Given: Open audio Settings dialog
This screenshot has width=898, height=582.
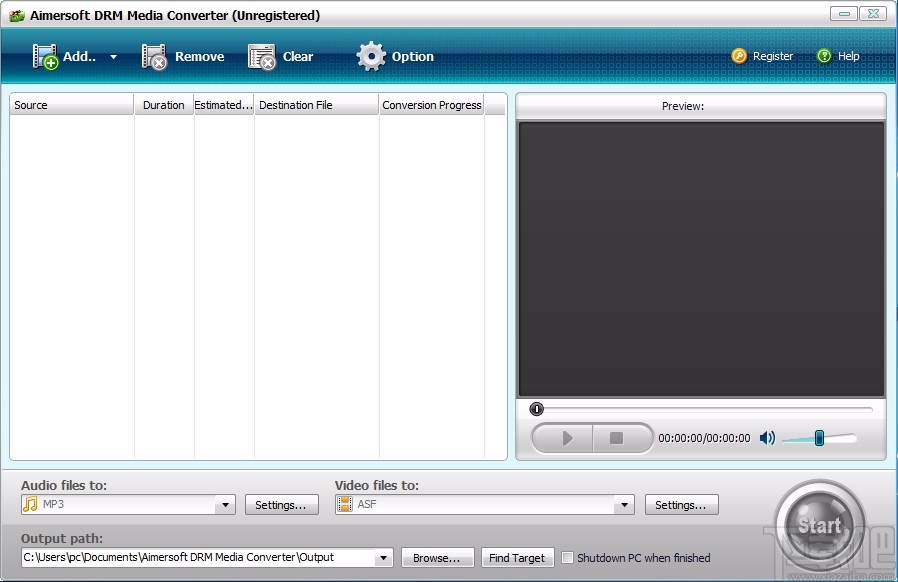Looking at the screenshot, I should (x=281, y=504).
